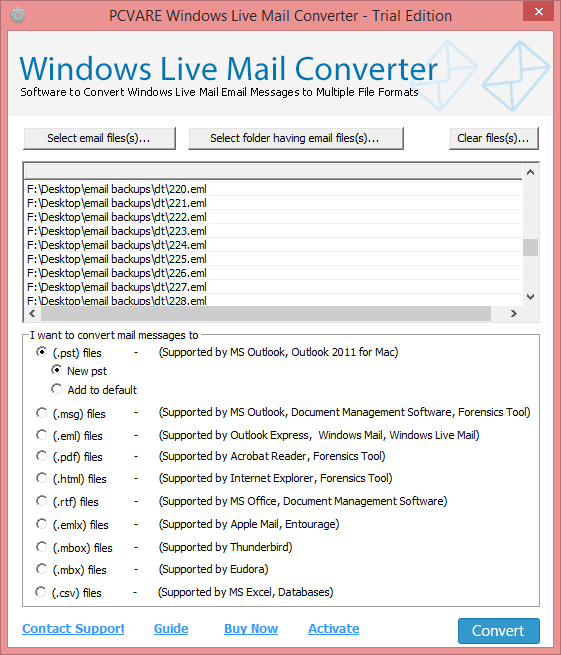This screenshot has width=561, height=655.
Task: Click the vertical scrollbar thumb of file list
Action: coord(531,247)
